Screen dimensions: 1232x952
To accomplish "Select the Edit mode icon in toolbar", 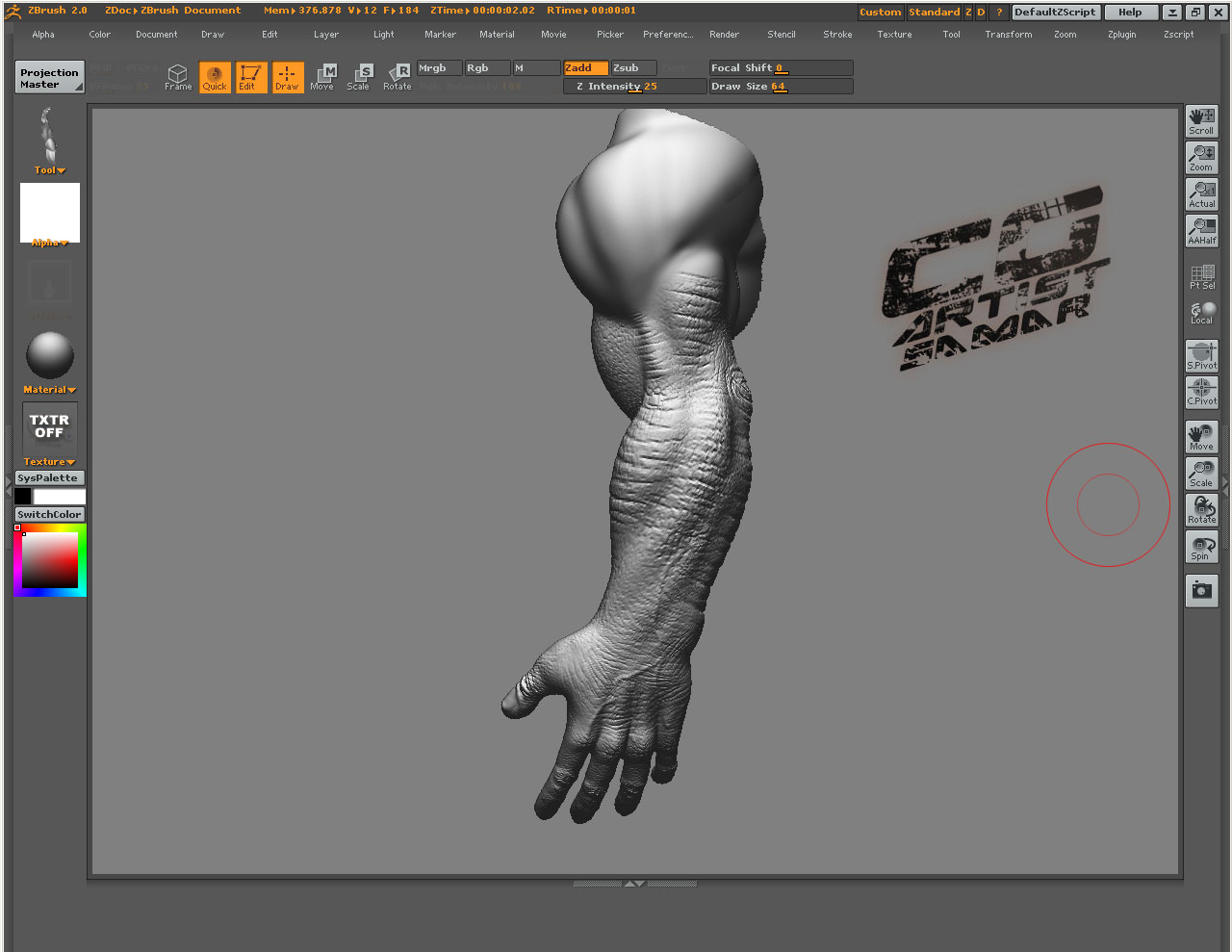I will coord(250,77).
